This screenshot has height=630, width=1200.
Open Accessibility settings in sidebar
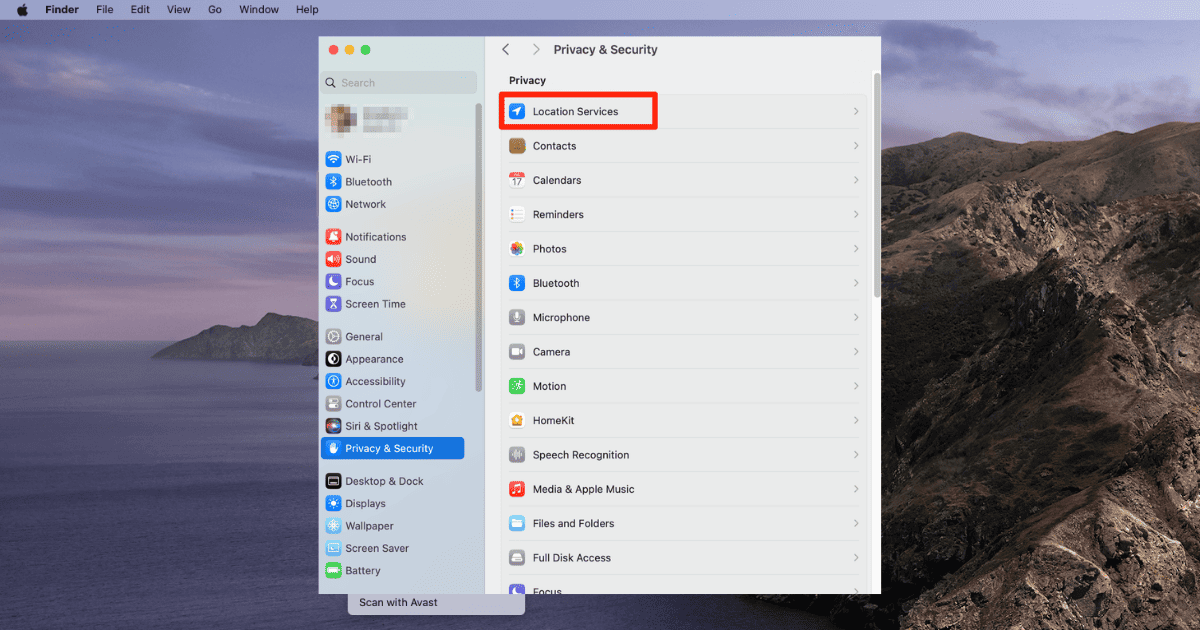click(x=375, y=382)
